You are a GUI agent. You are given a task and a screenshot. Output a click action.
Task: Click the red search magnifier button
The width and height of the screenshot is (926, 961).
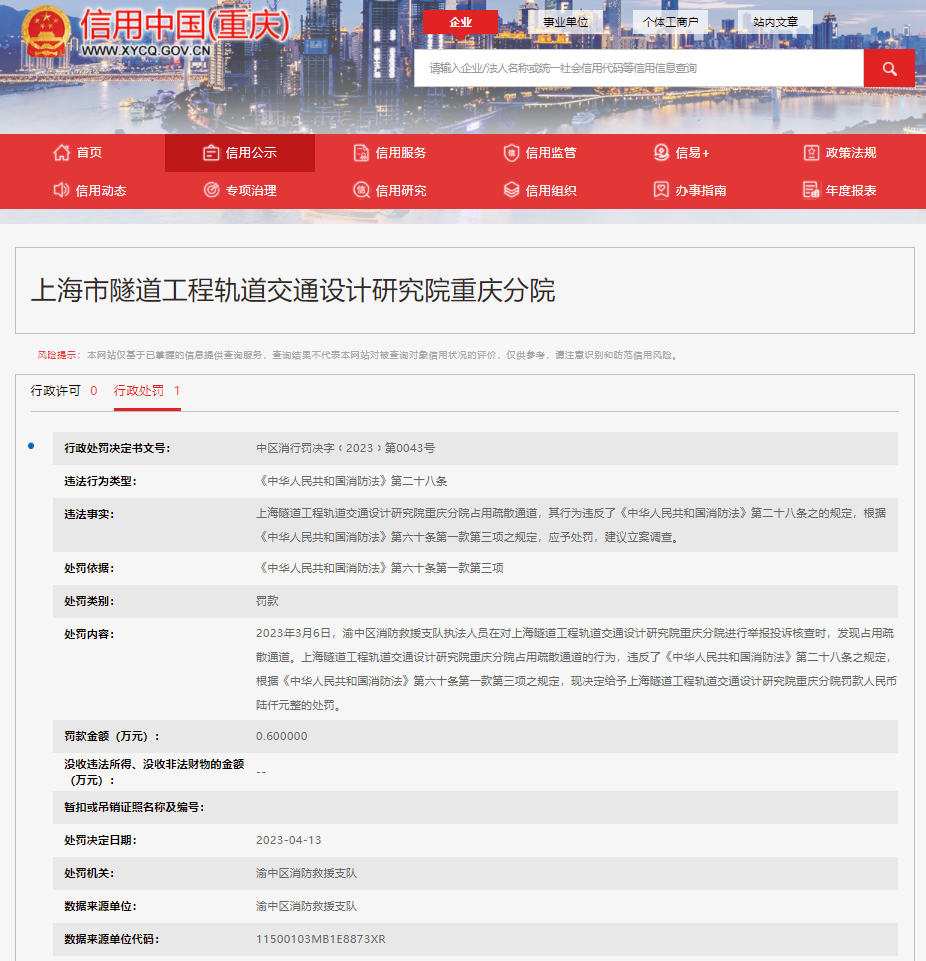pyautogui.click(x=889, y=68)
